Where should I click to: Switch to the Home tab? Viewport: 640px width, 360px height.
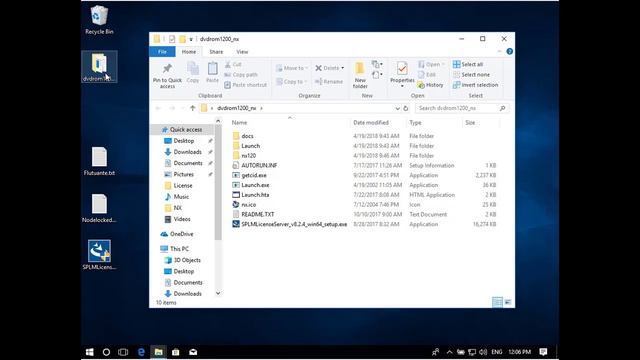point(189,52)
